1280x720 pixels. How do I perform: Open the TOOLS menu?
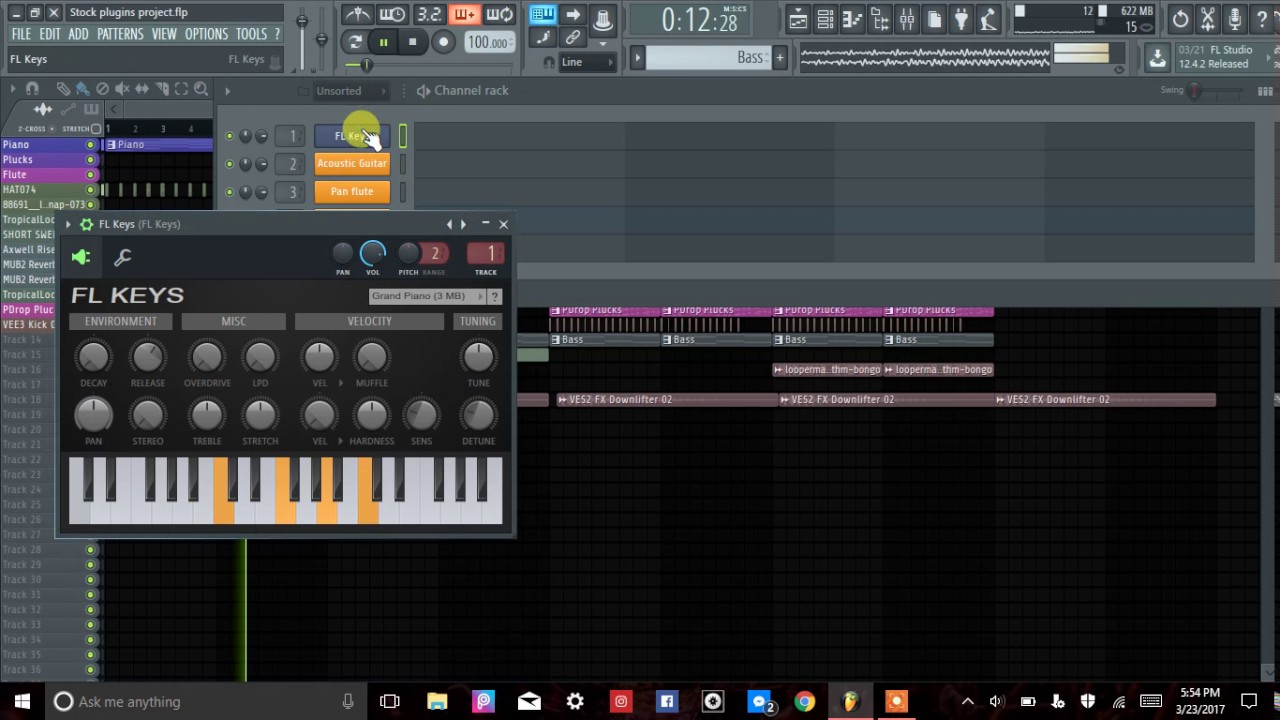251,34
